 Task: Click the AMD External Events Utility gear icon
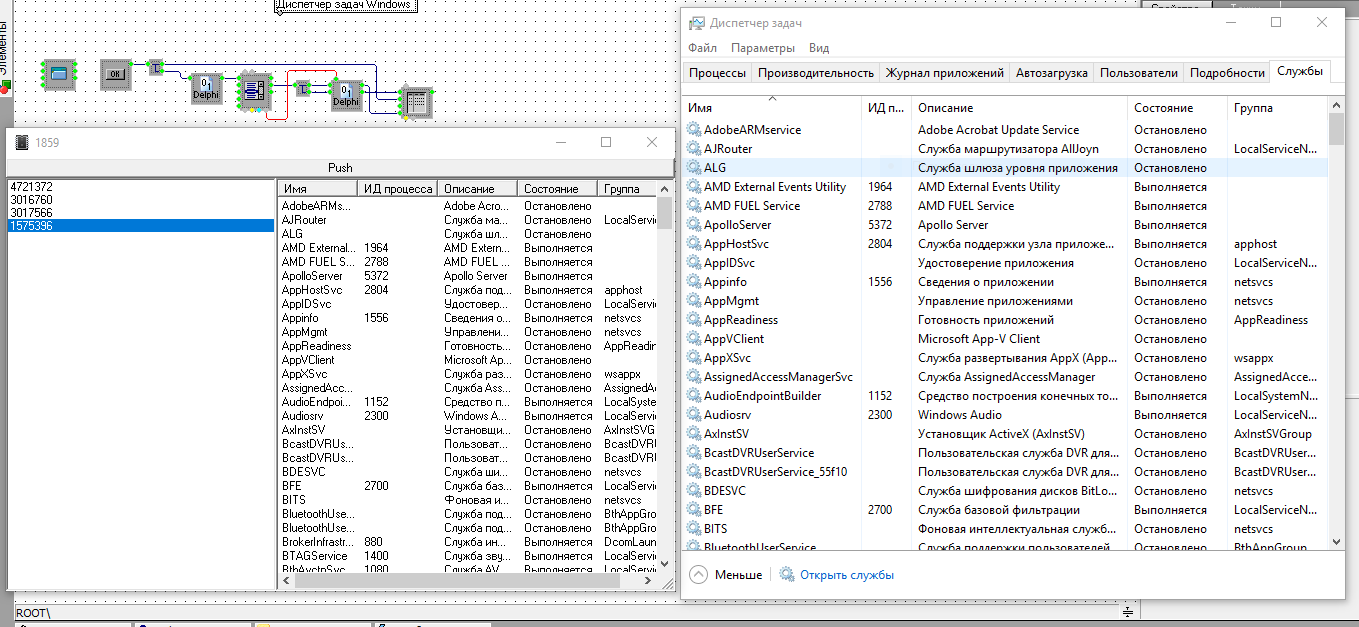694,187
